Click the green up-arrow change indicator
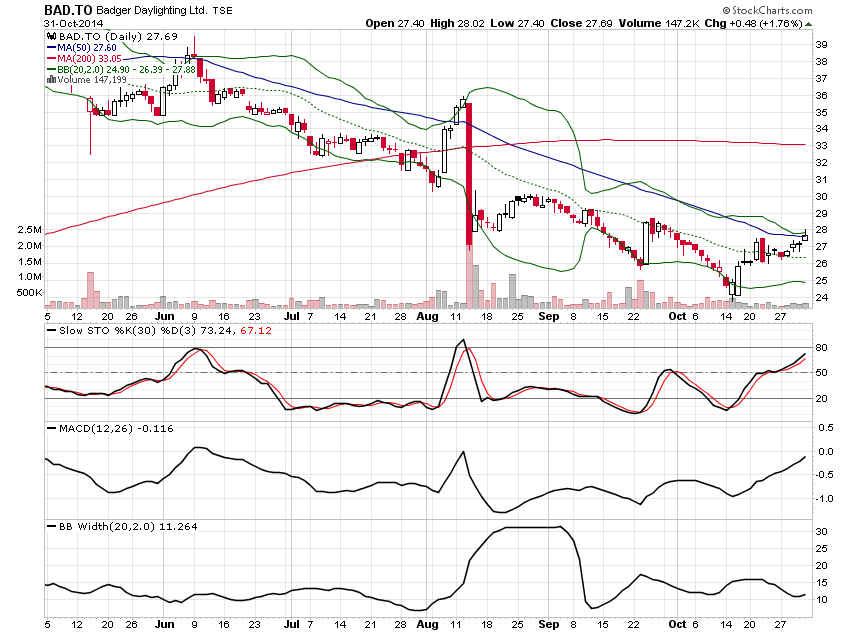This screenshot has height=633, width=850. click(x=809, y=24)
